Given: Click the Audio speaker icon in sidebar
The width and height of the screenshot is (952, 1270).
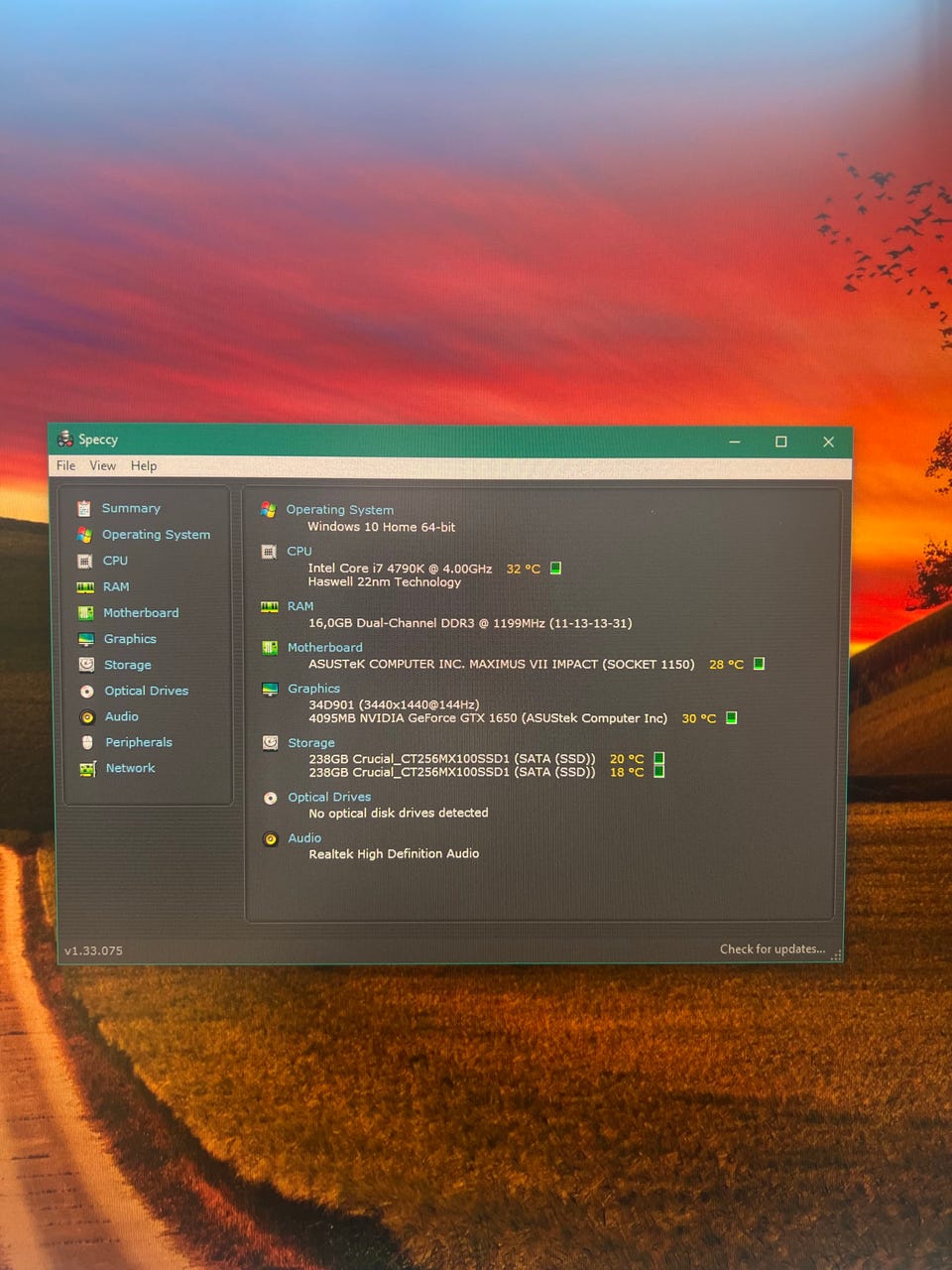Looking at the screenshot, I should [87, 717].
